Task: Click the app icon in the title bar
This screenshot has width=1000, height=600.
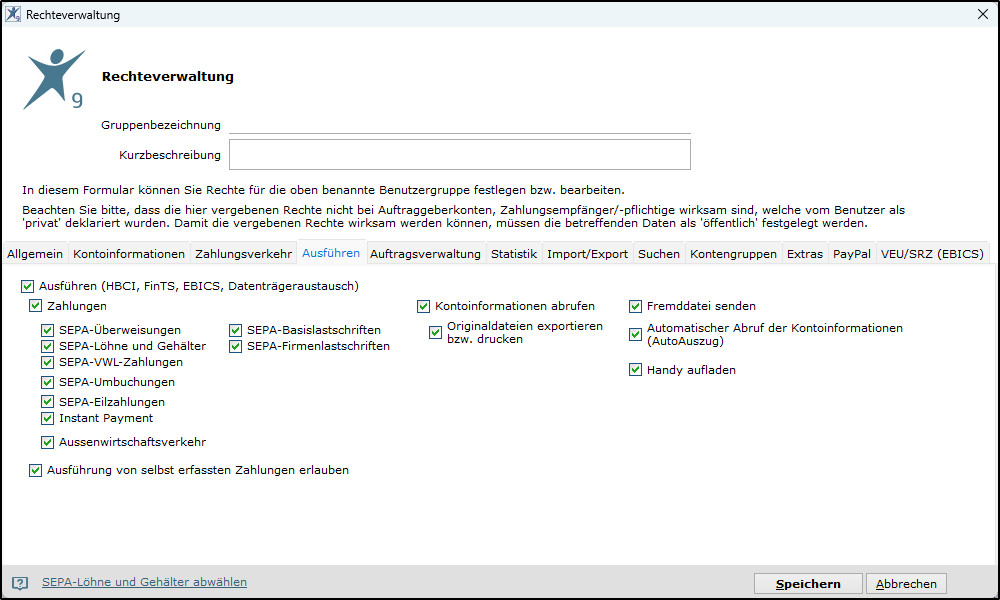Action: pyautogui.click(x=13, y=14)
